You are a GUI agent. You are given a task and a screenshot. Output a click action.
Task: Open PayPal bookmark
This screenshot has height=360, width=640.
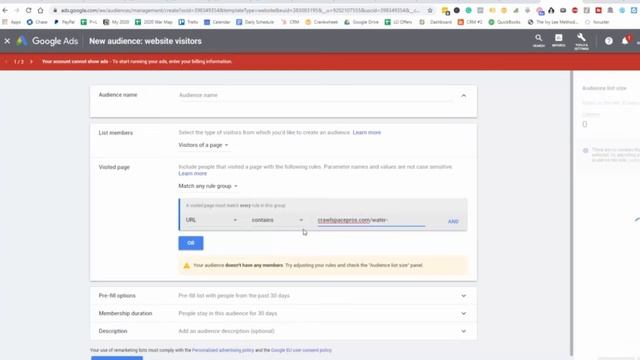click(x=64, y=22)
